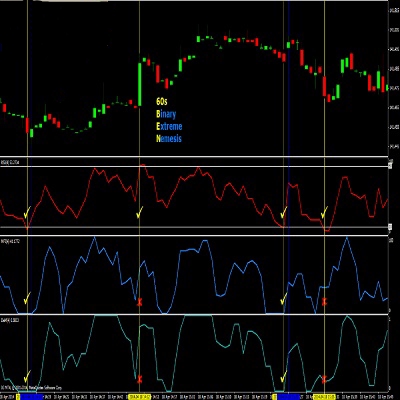Viewport: 400px width, 400px height.
Task: Select the "Nemesis" text label on chart
Action: (x=169, y=138)
